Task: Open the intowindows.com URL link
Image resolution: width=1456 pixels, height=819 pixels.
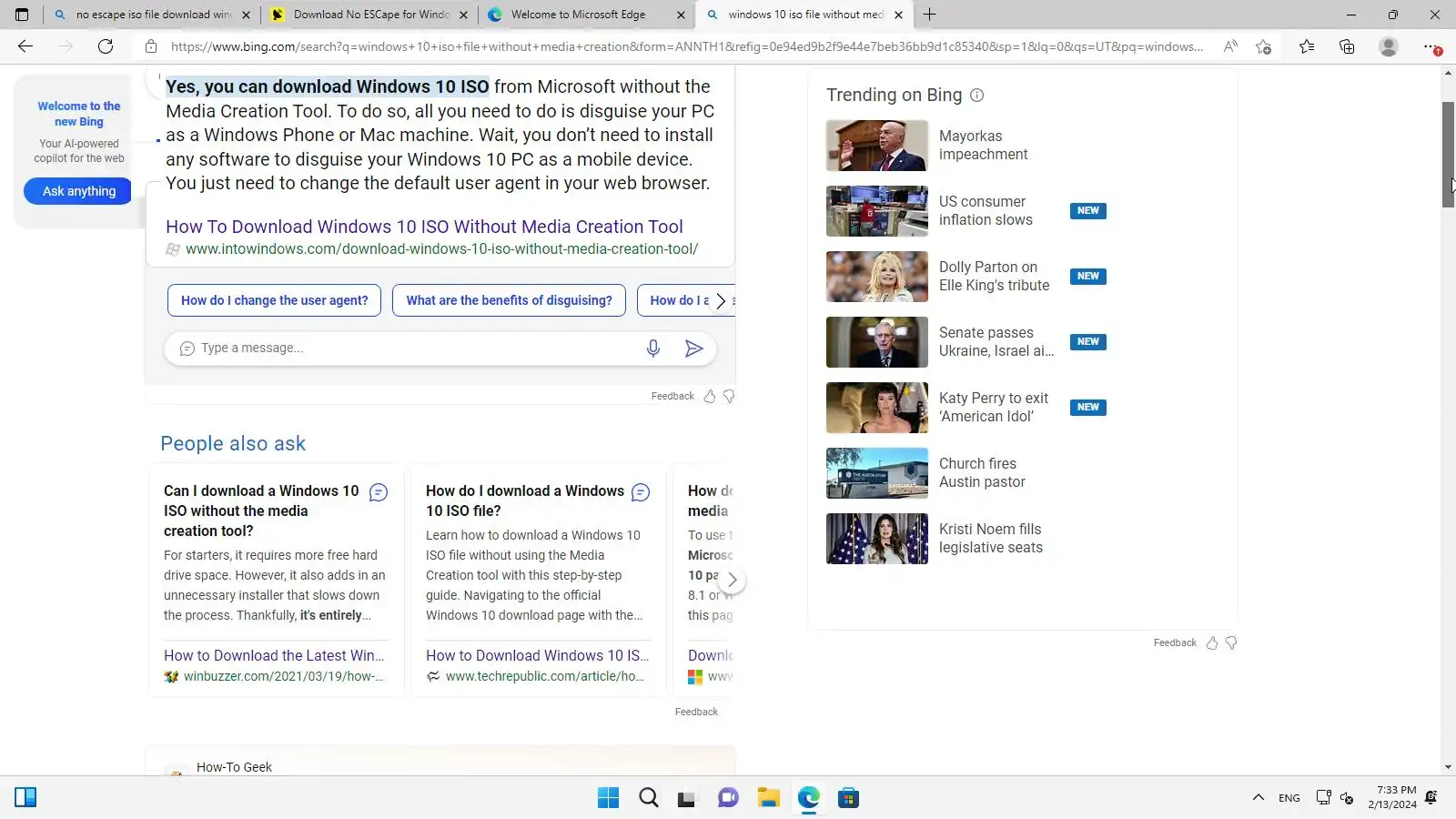Action: [x=441, y=249]
